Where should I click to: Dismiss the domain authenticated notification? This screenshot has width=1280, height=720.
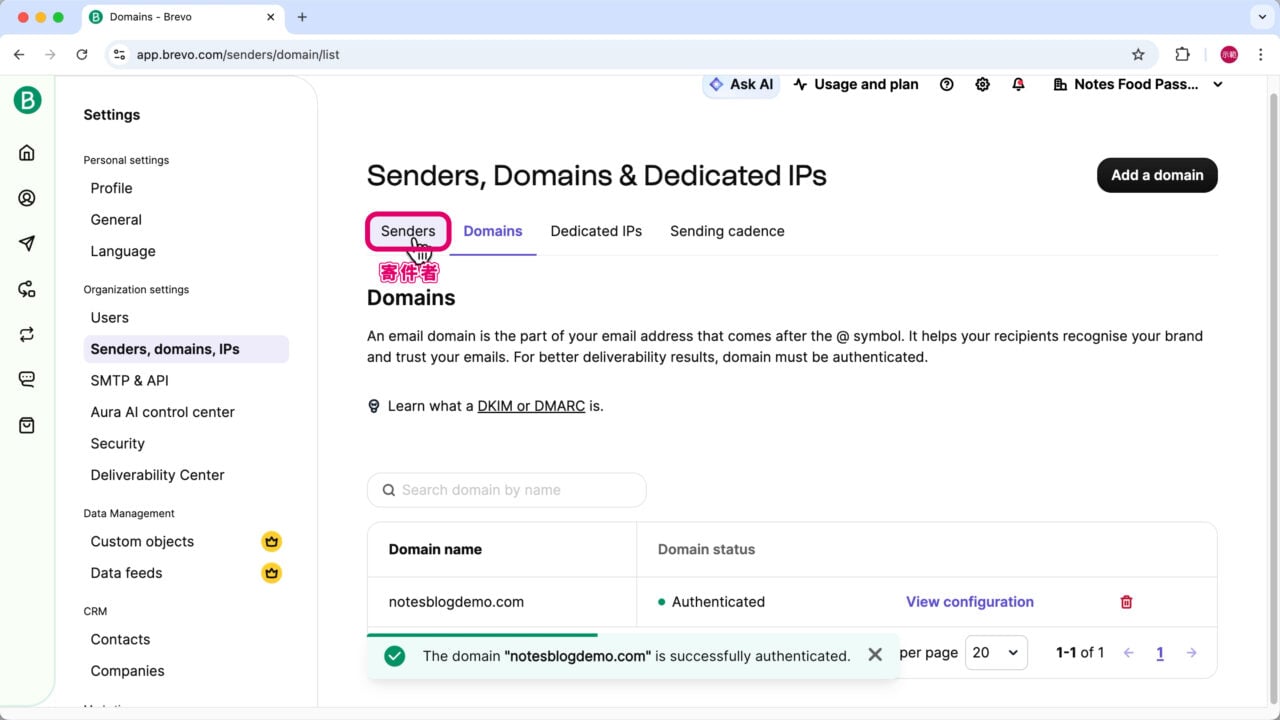pyautogui.click(x=875, y=655)
